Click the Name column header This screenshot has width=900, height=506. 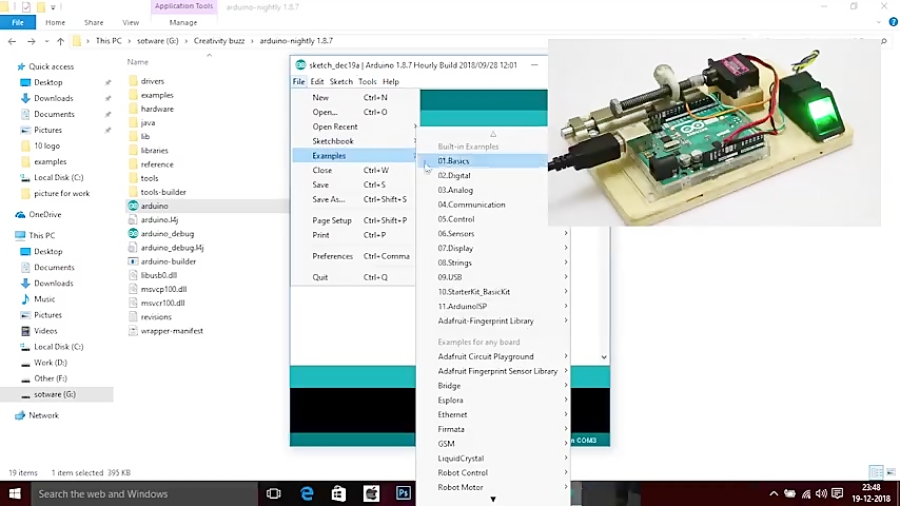[x=138, y=62]
